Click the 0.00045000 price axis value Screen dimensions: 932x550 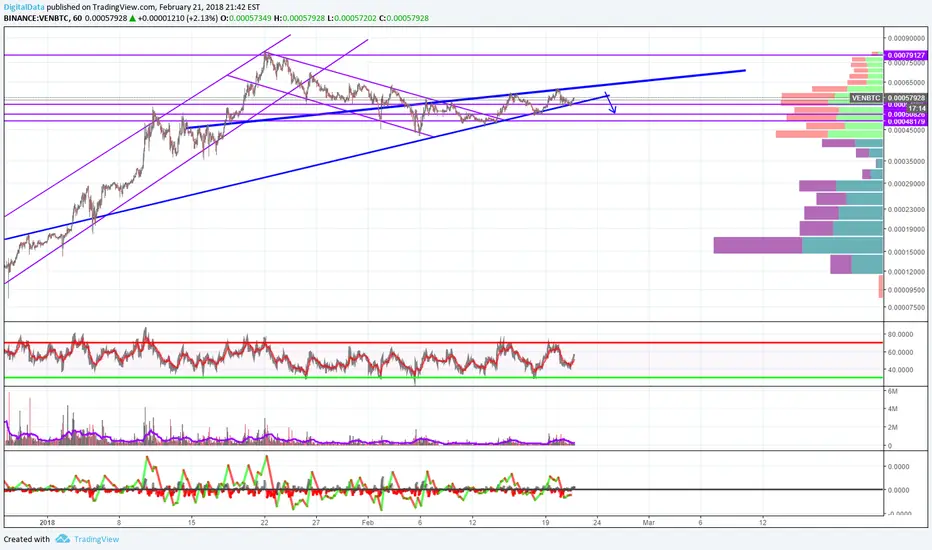906,130
